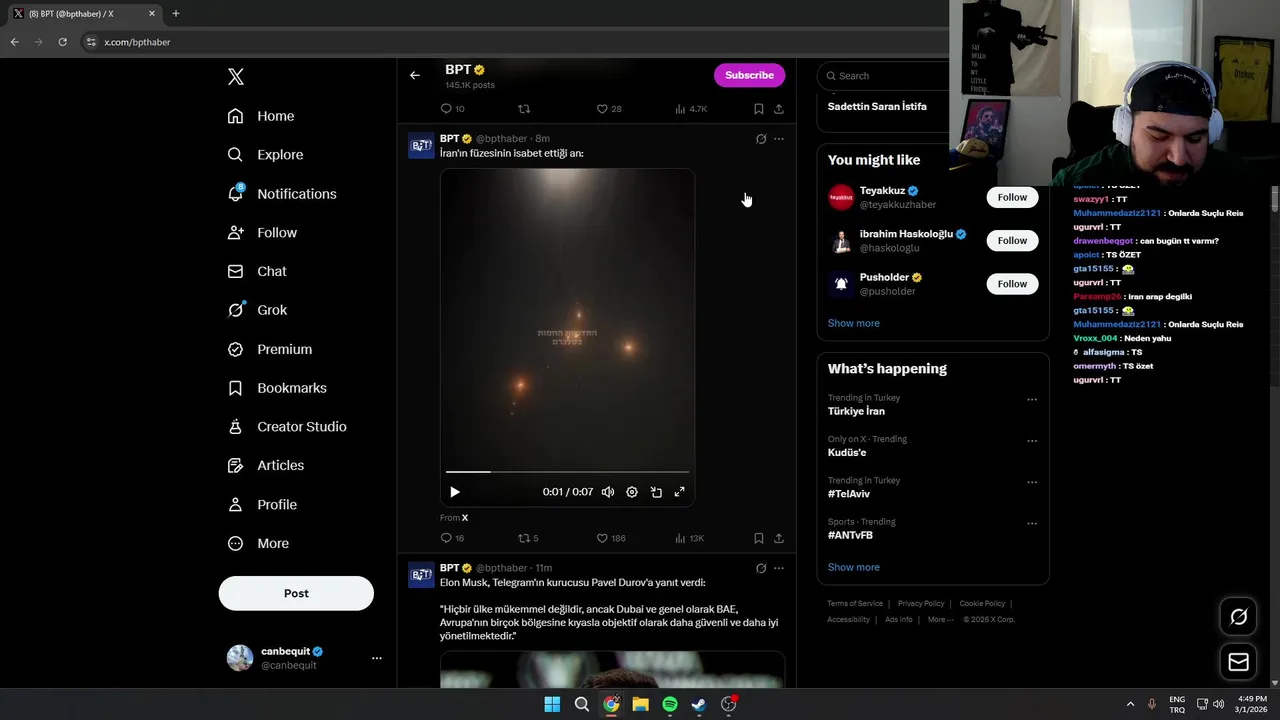Open Explore from the sidebar
Viewport: 1280px width, 720px height.
pyautogui.click(x=265, y=155)
